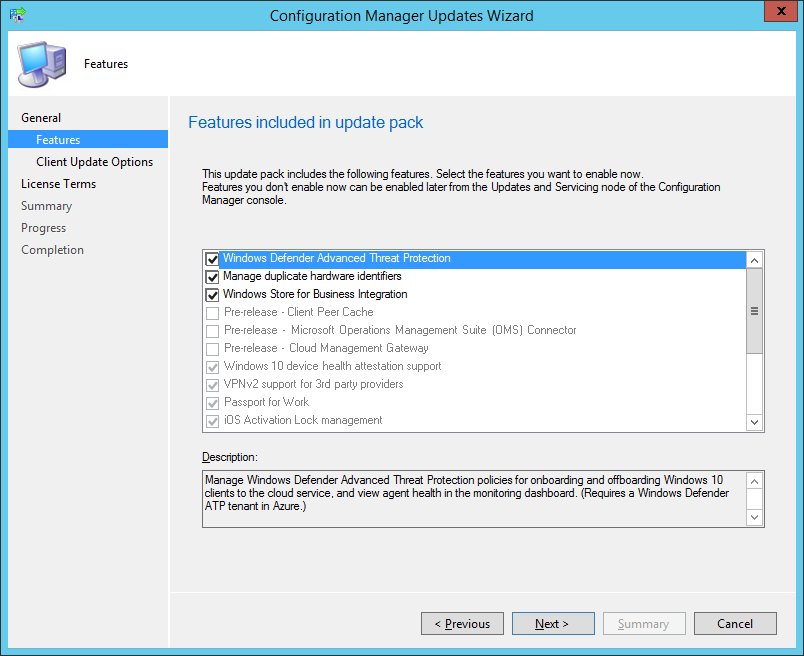Select General step in wizard sidebar
The image size is (804, 656).
pos(41,118)
